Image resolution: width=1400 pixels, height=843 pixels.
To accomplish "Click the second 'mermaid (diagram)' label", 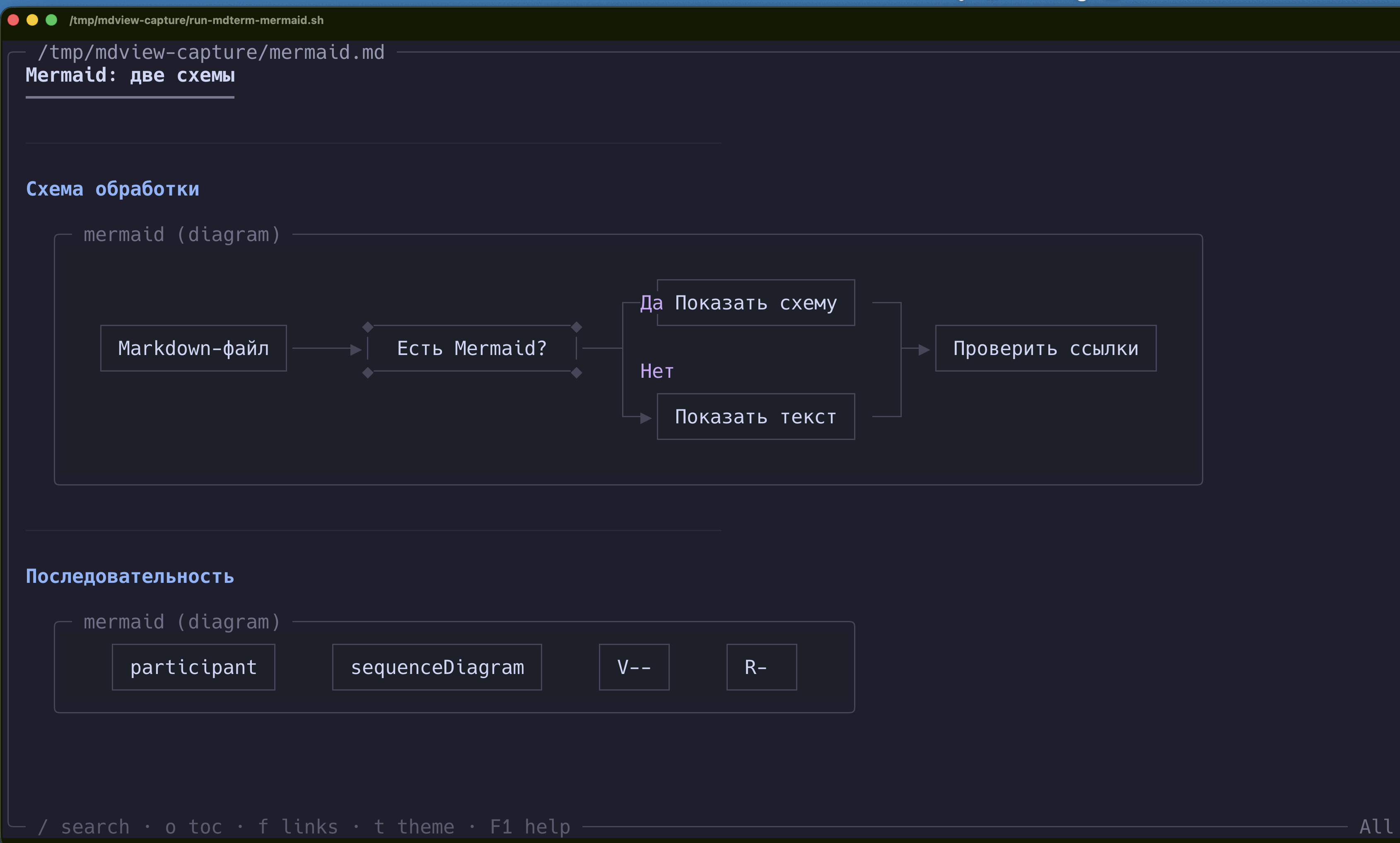I will coord(182,622).
